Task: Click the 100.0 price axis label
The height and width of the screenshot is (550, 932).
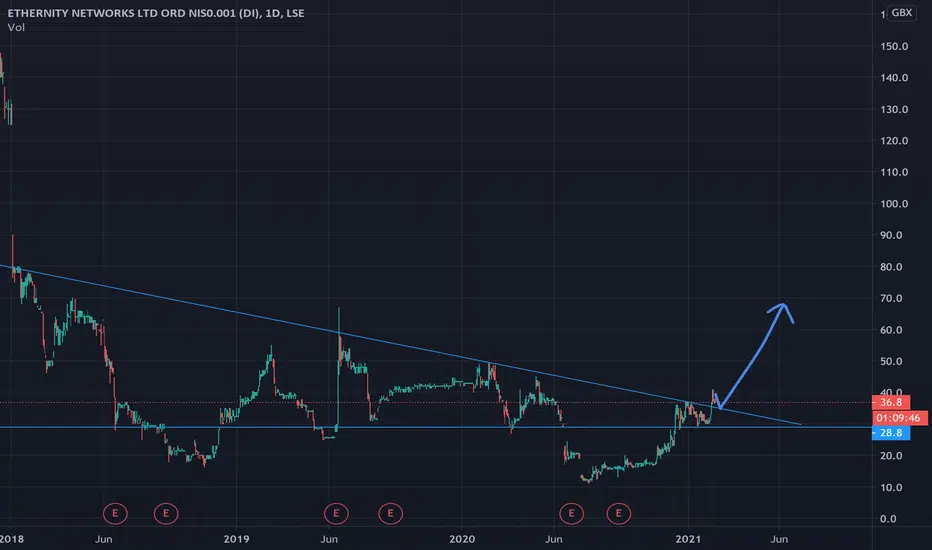Action: (894, 204)
